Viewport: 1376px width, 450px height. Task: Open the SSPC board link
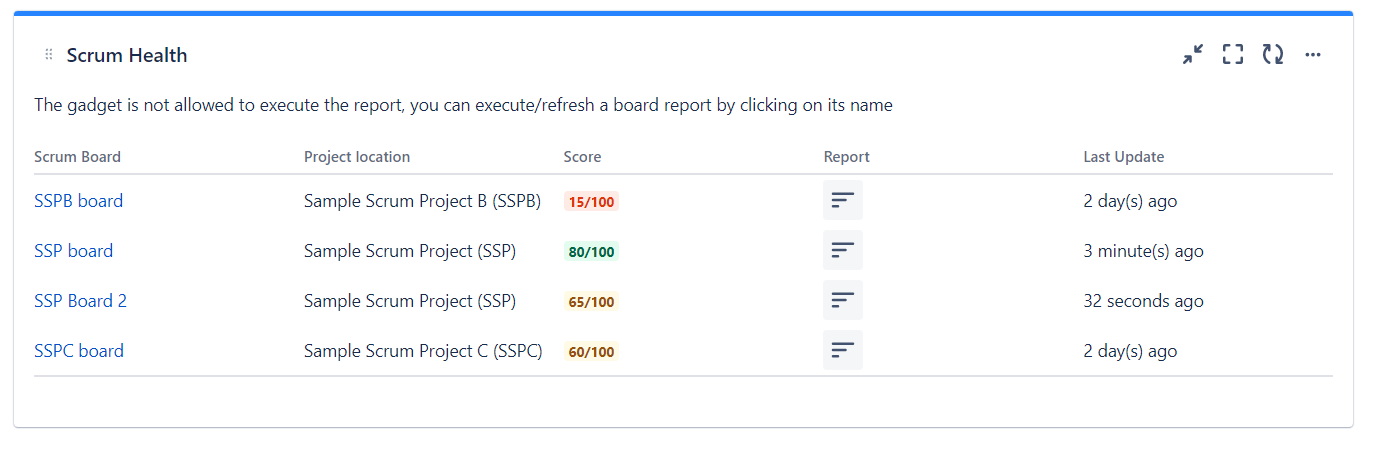[x=79, y=351]
